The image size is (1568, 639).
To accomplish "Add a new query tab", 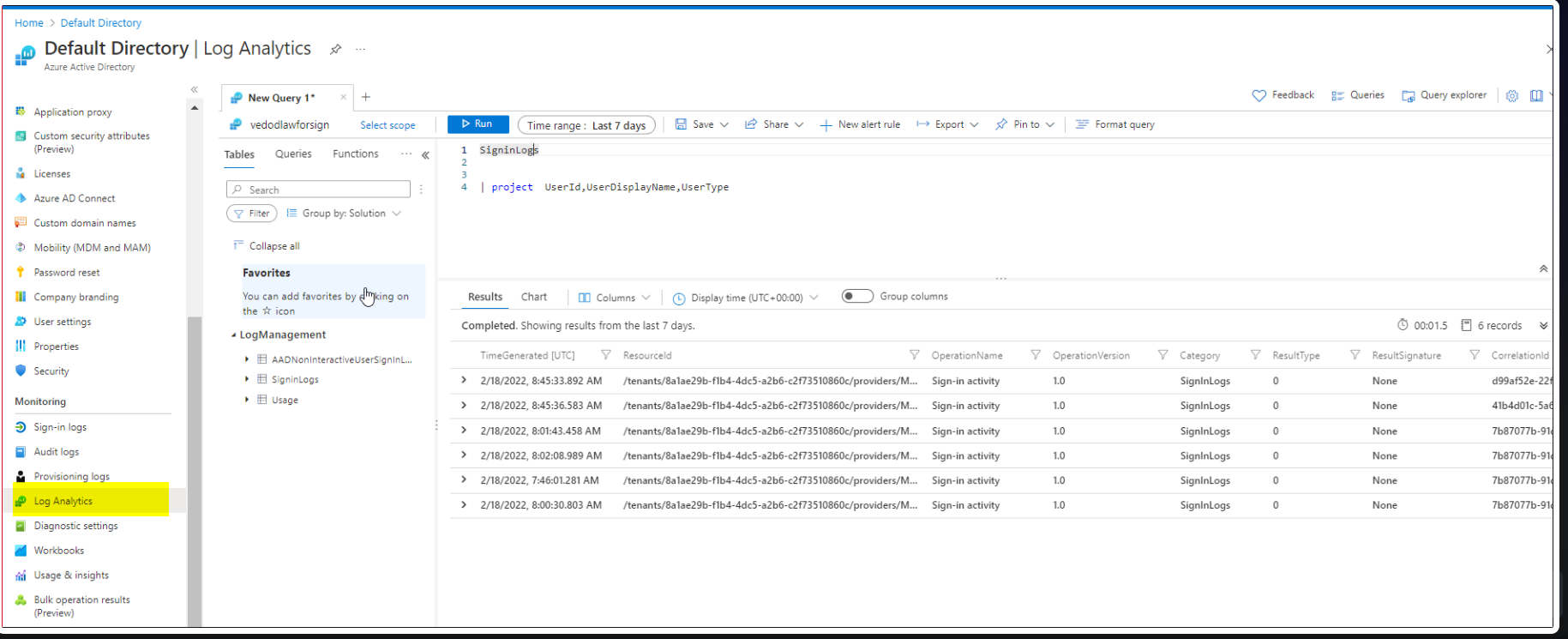I will pos(366,97).
